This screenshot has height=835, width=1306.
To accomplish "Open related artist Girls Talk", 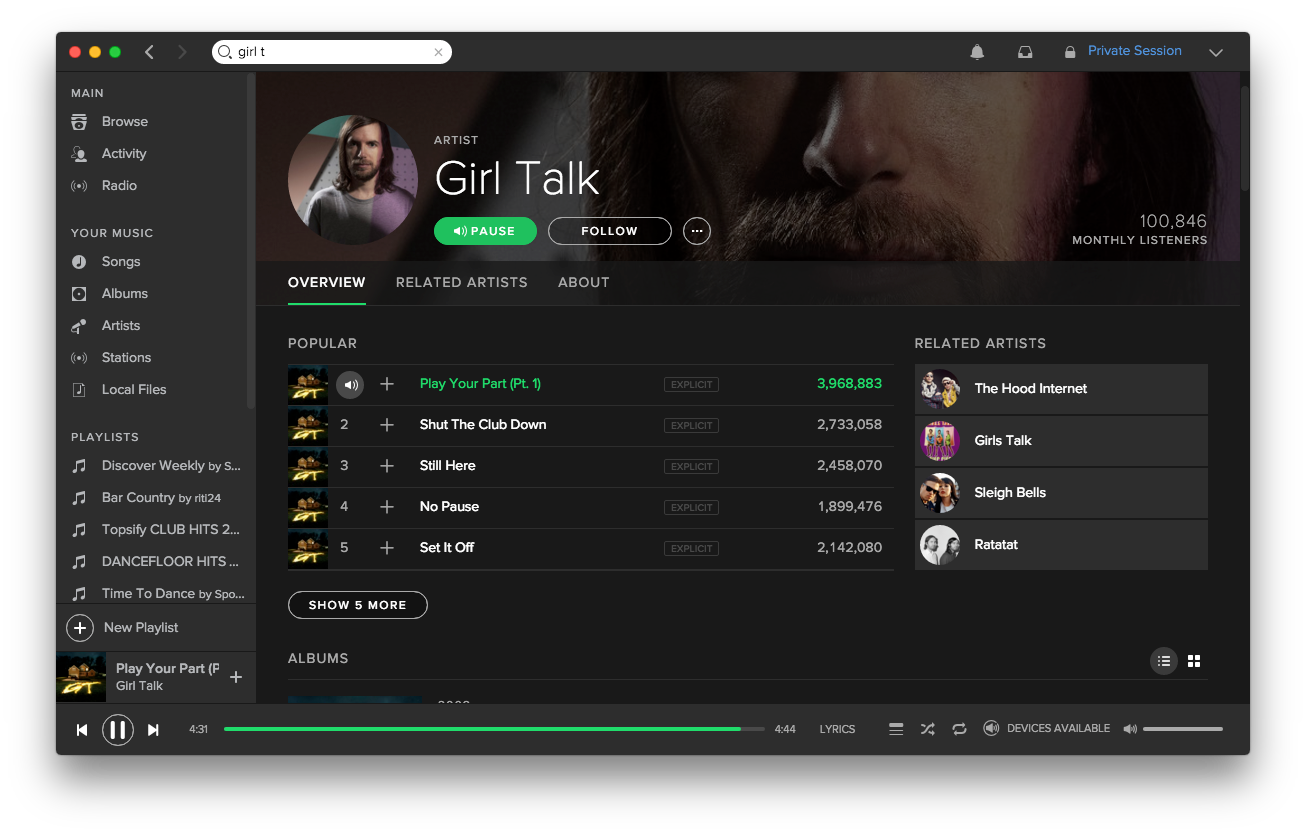I will (x=1061, y=441).
